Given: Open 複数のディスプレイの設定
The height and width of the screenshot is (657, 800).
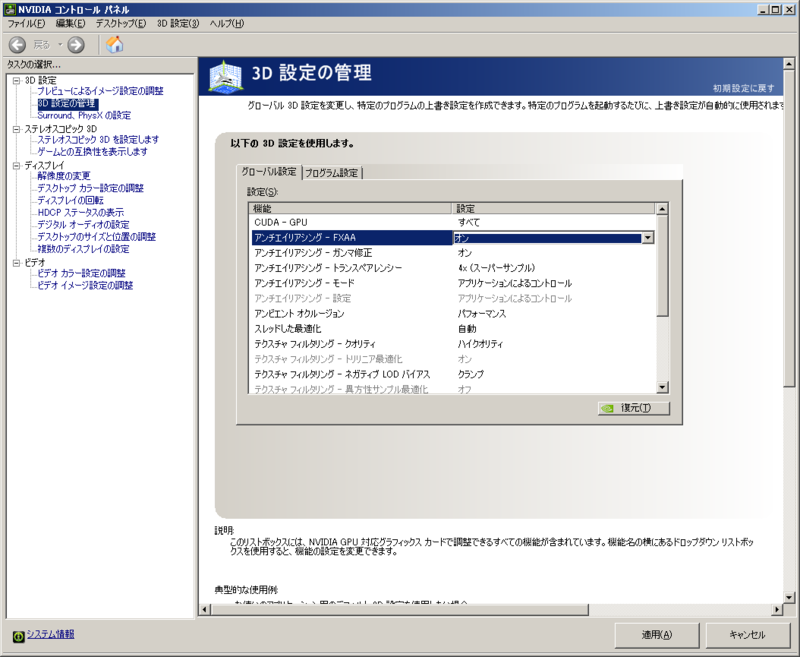Looking at the screenshot, I should point(83,249).
